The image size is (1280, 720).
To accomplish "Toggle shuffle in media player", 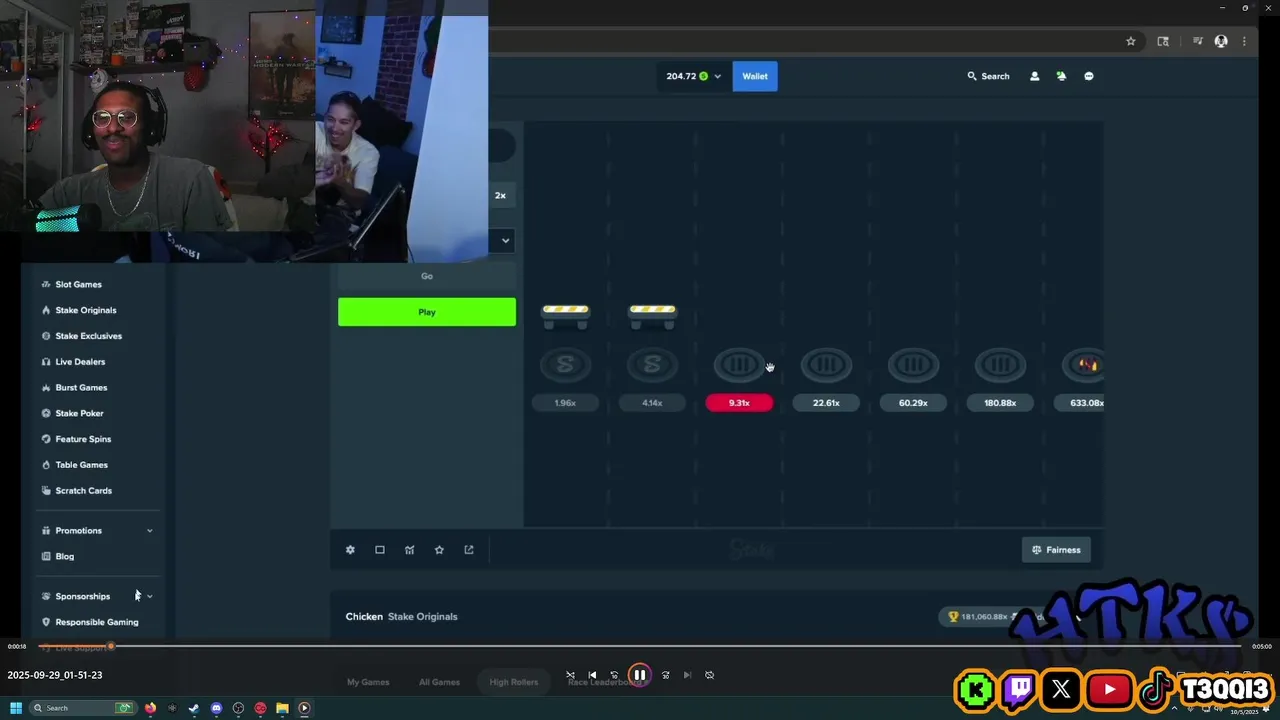I will (570, 675).
